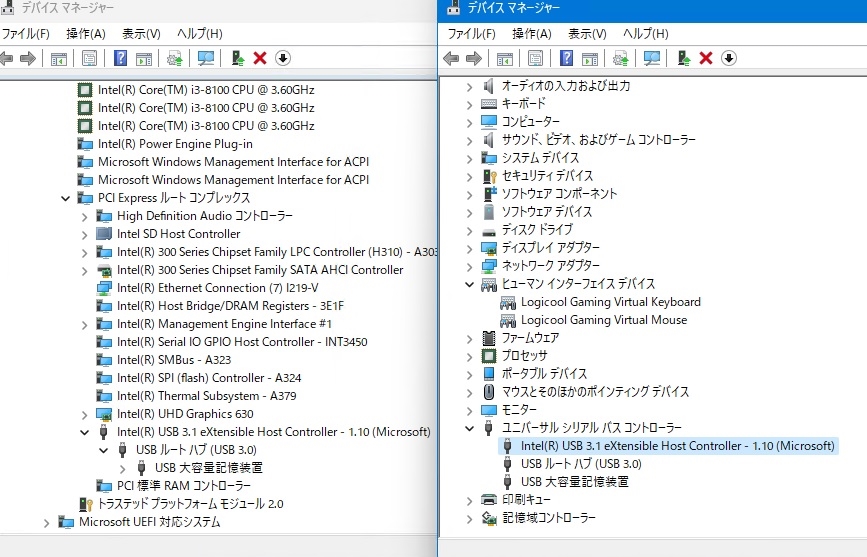867x557 pixels.
Task: Select PCI 標準 RAM コントローラー
Action: click(184, 486)
